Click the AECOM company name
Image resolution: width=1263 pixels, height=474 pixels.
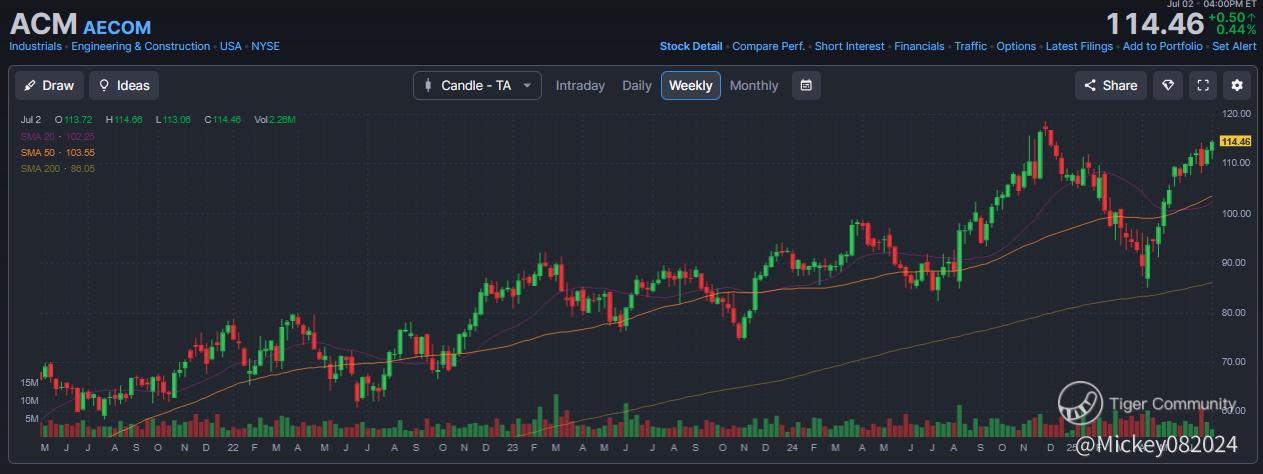pos(117,27)
